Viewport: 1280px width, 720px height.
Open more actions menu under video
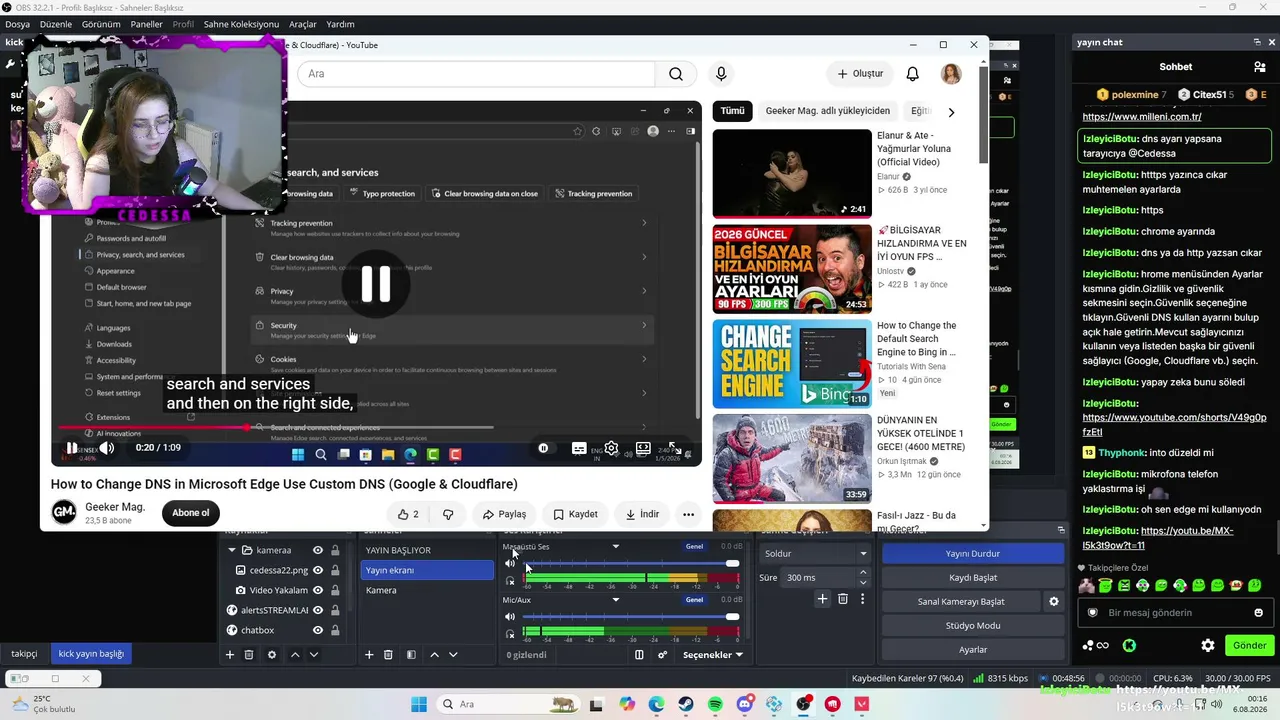coord(688,514)
